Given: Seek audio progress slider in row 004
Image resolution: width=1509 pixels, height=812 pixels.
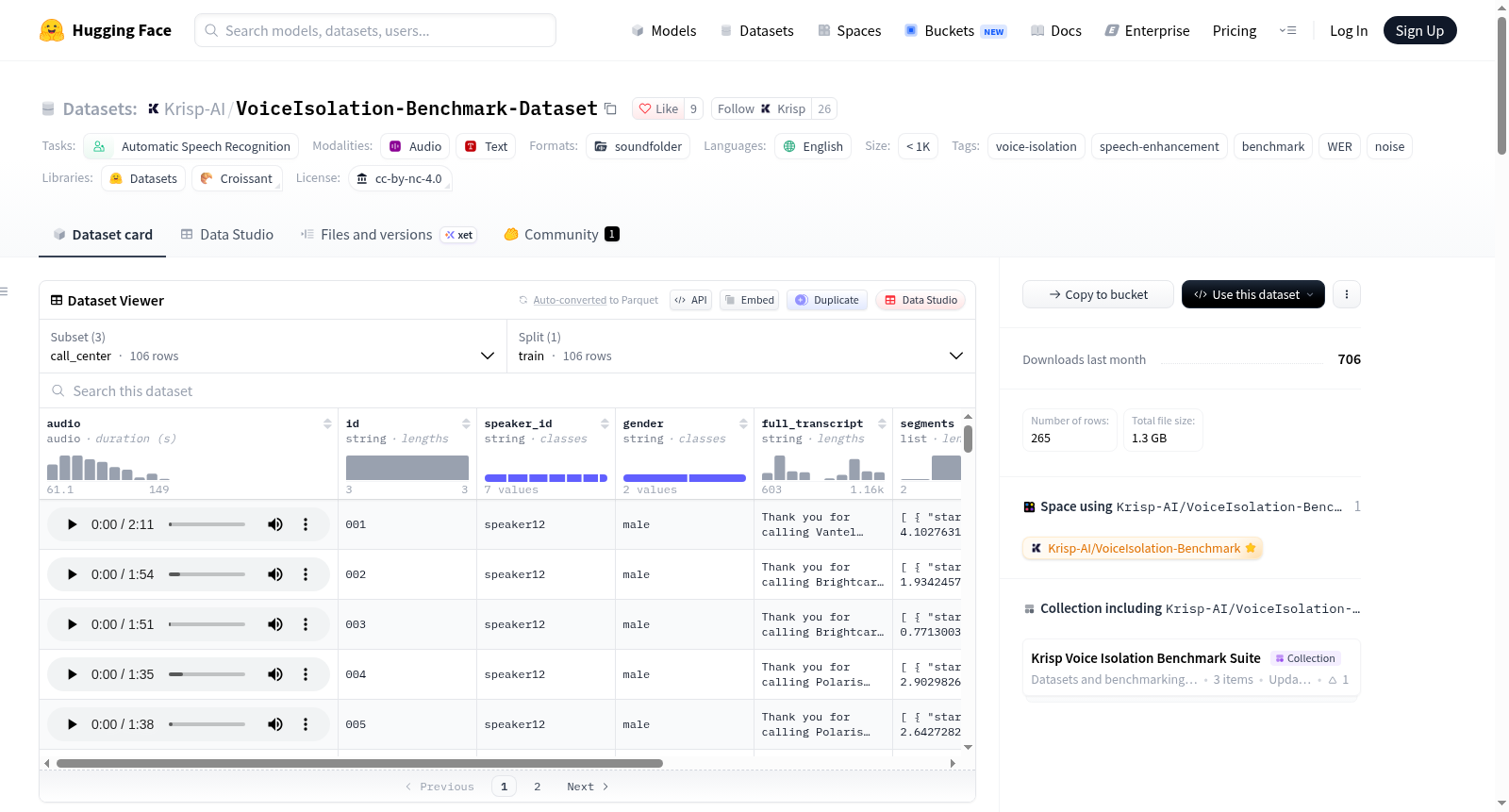Looking at the screenshot, I should click(207, 674).
